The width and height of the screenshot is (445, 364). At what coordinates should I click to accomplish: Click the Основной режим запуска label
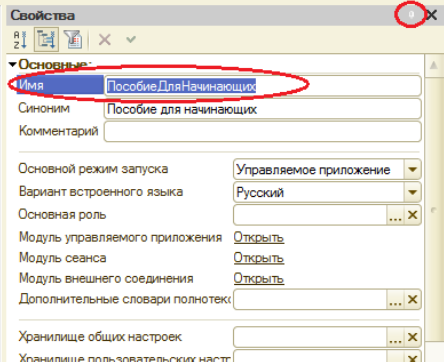click(93, 169)
